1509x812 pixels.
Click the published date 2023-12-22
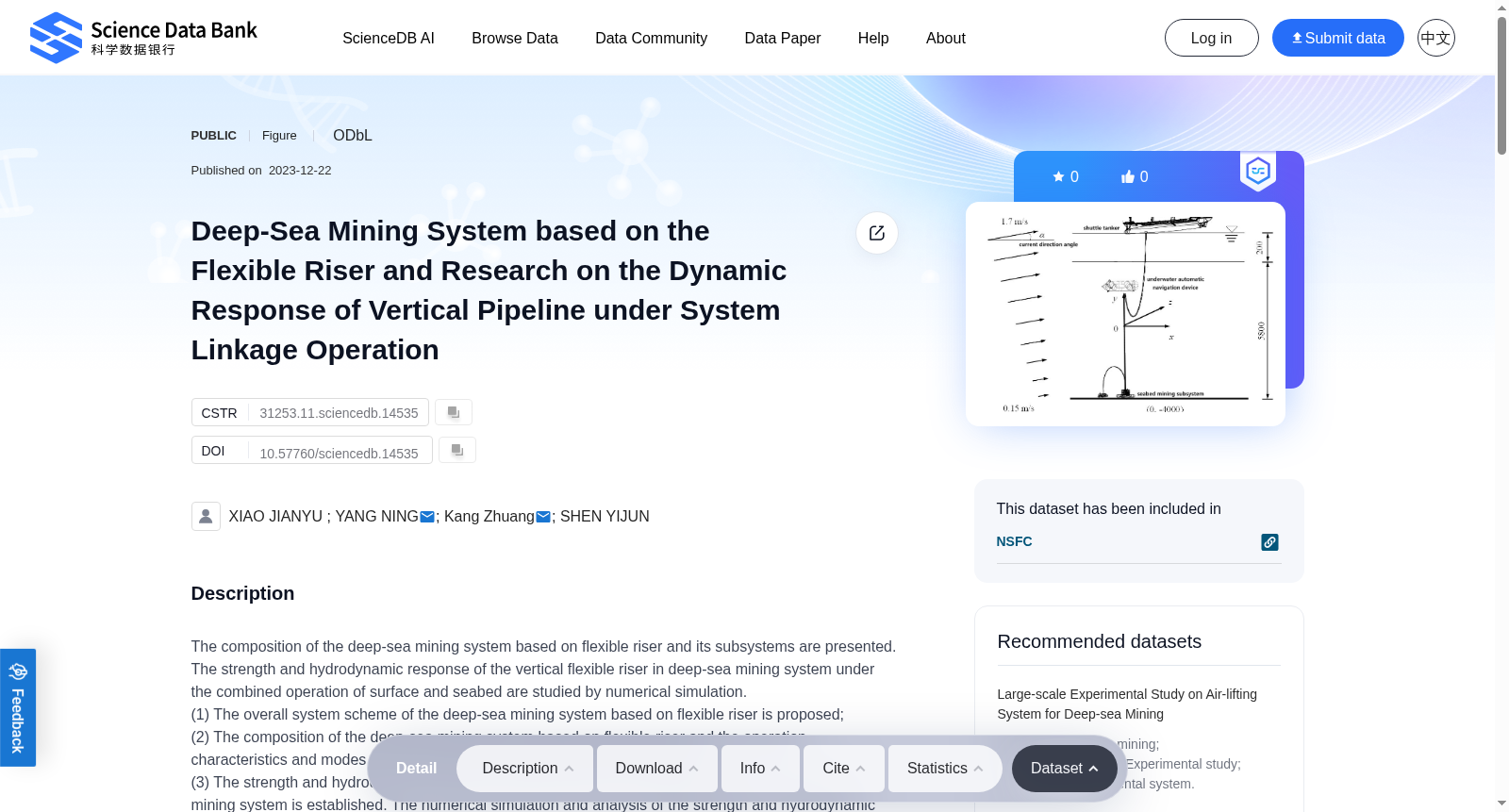tap(300, 171)
